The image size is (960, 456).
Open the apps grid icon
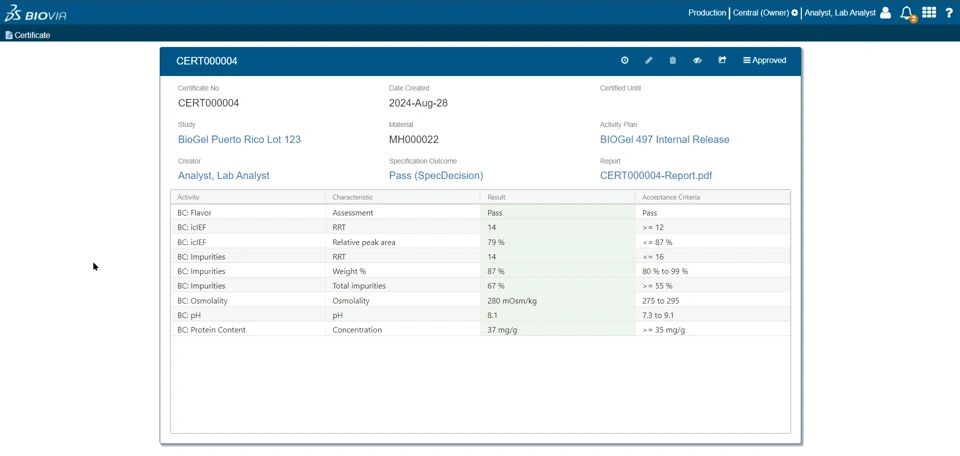(929, 12)
